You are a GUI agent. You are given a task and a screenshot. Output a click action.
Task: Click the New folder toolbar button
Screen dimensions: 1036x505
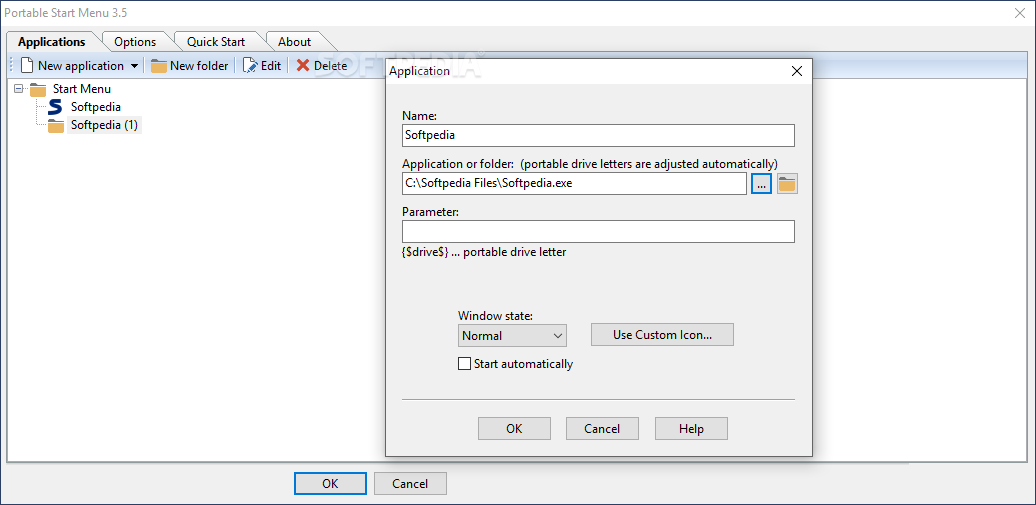(189, 65)
